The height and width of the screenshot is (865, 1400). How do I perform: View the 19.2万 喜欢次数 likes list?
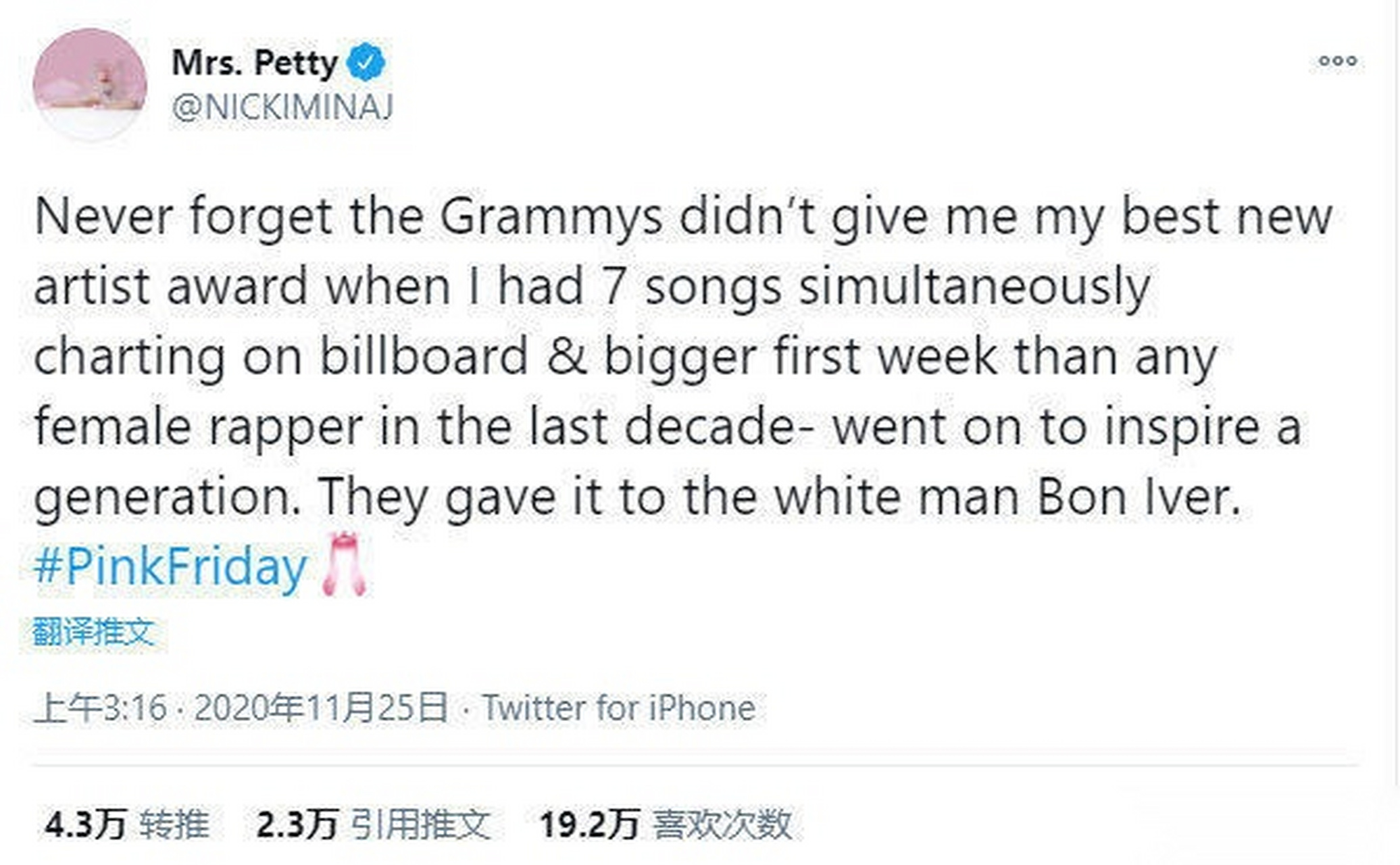pos(665,824)
